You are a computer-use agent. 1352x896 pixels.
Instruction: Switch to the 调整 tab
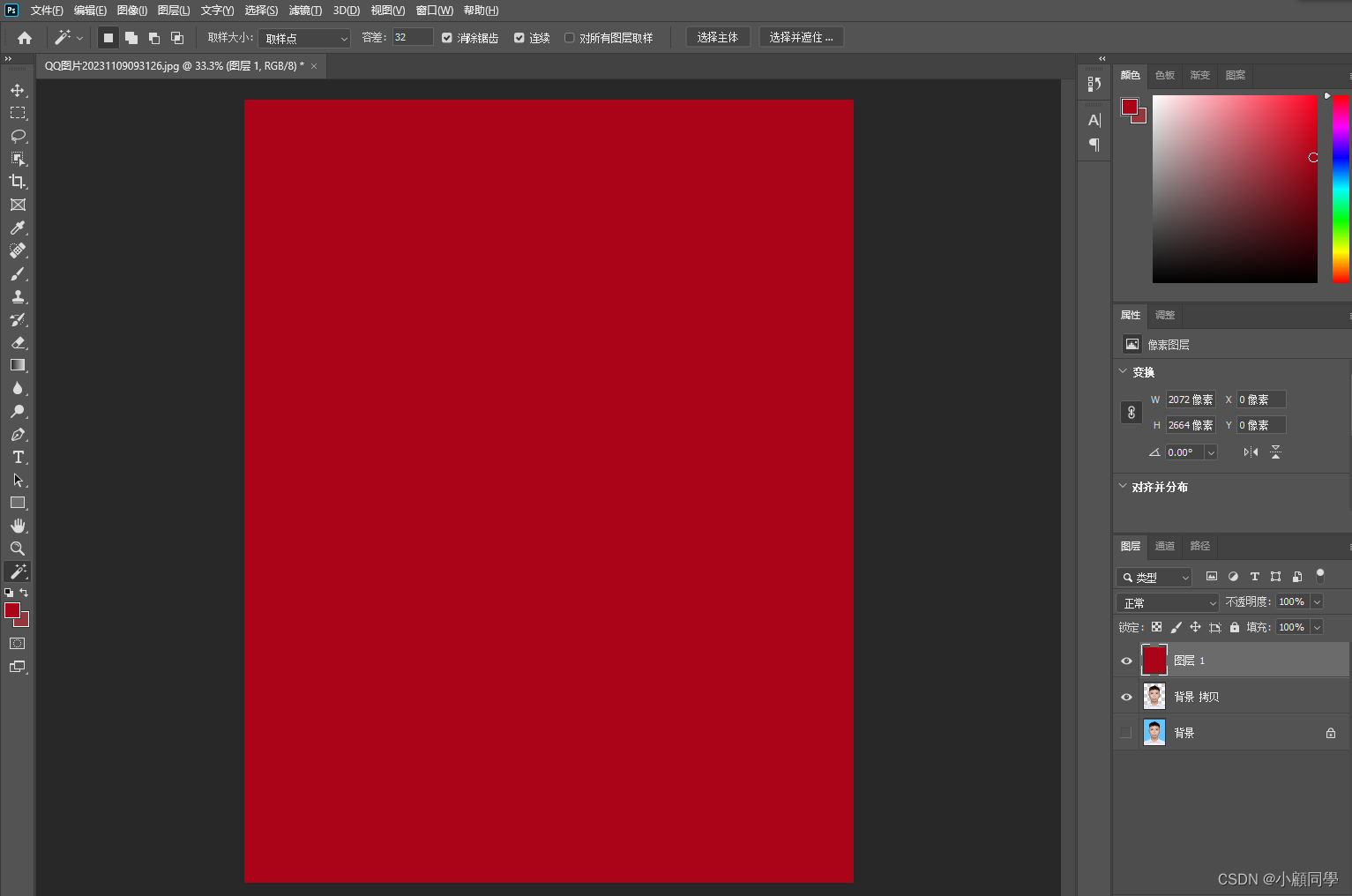coord(1165,315)
